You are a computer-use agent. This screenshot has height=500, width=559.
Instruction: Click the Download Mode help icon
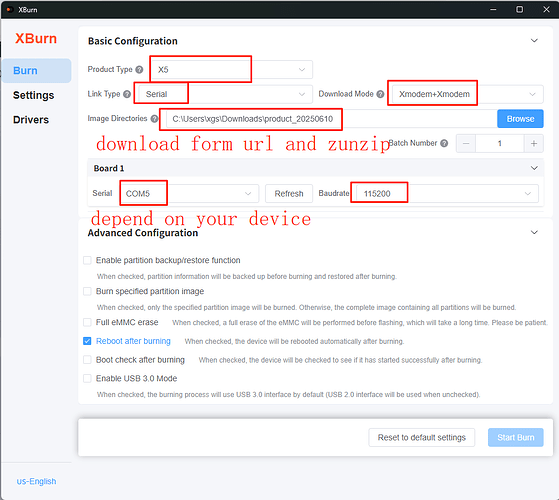pos(380,94)
